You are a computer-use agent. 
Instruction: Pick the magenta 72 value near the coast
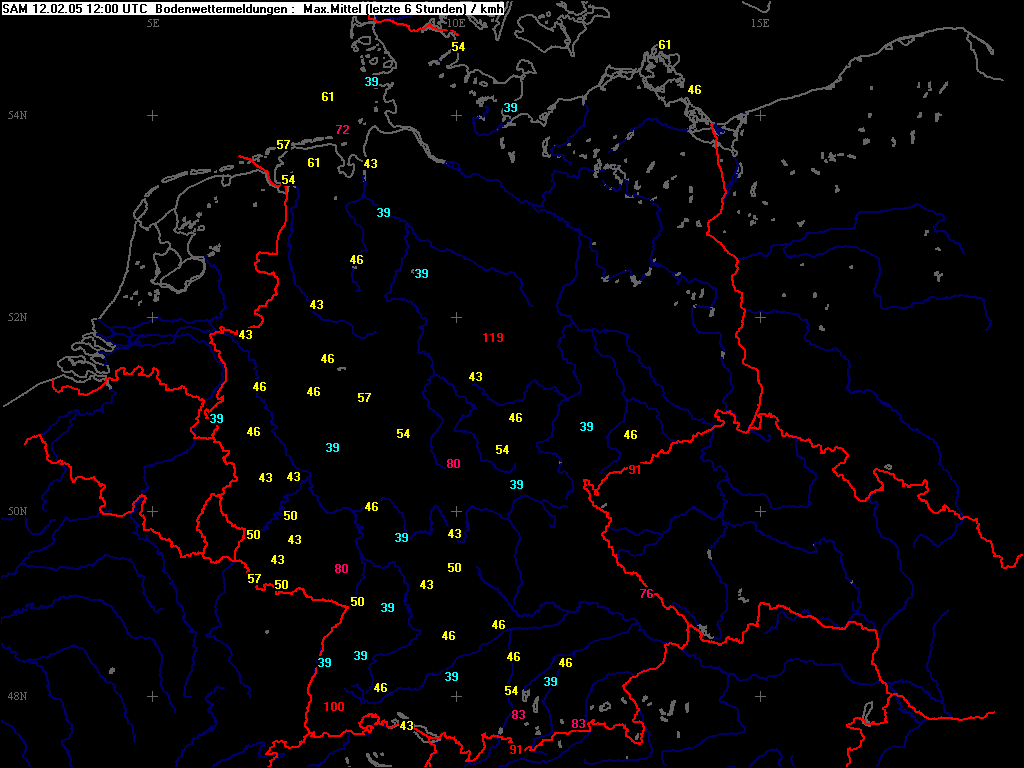[343, 130]
